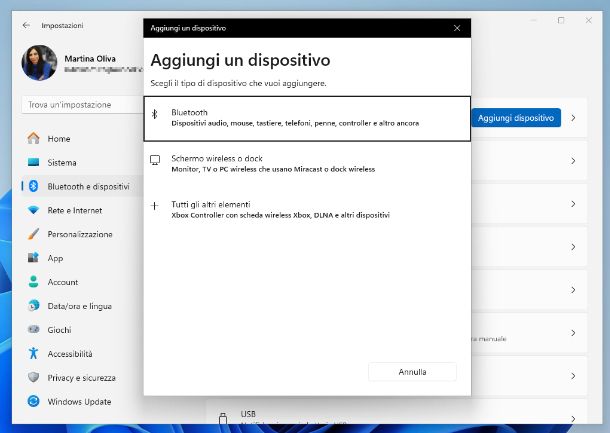Click Martina Oliva profile picture
The image size is (610, 433).
(x=39, y=63)
